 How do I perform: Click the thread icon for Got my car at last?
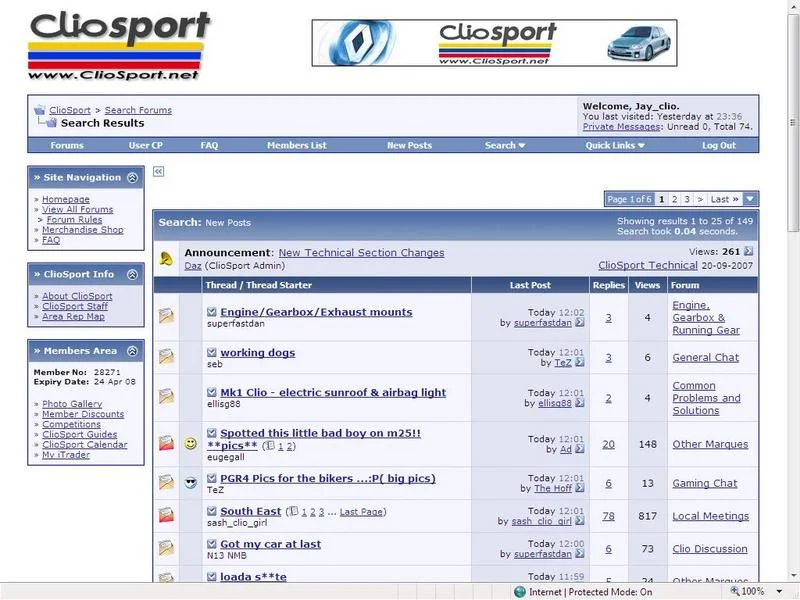tap(166, 548)
